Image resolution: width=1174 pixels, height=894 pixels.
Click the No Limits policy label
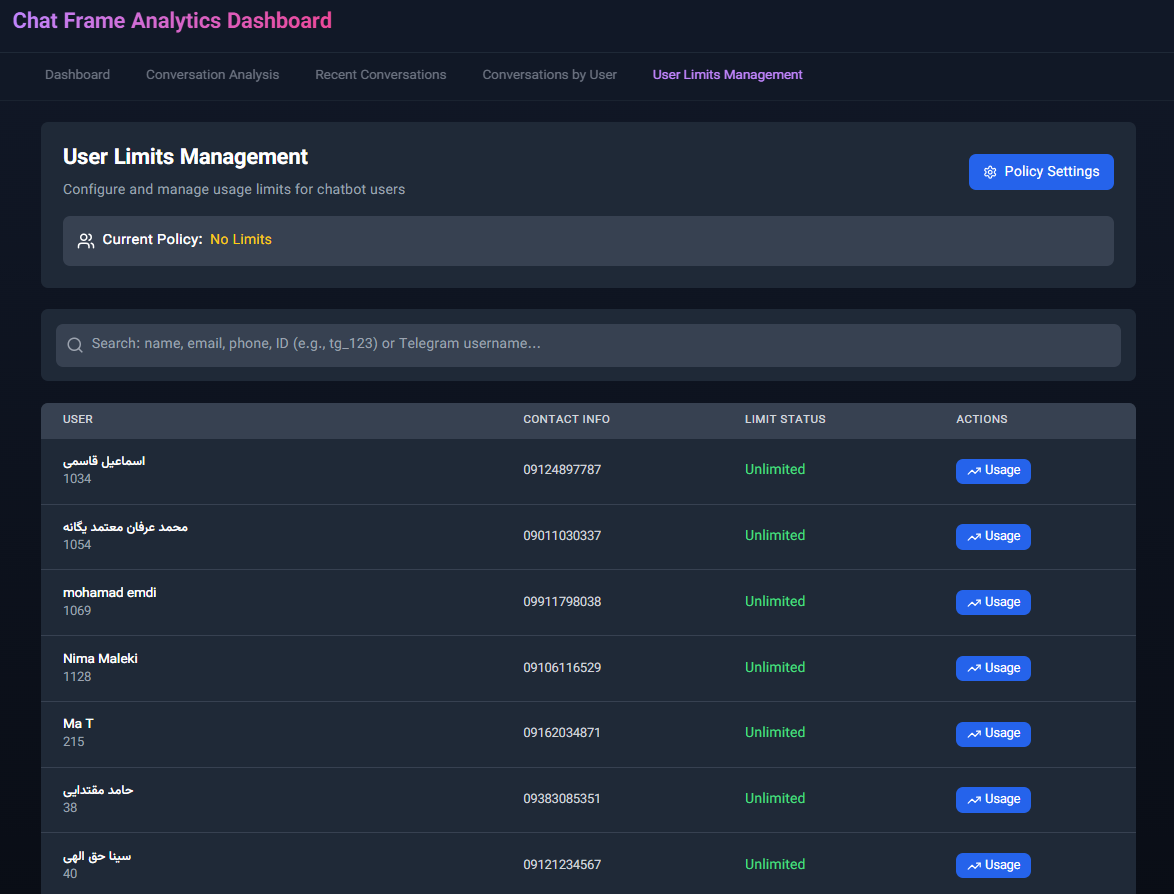(241, 240)
